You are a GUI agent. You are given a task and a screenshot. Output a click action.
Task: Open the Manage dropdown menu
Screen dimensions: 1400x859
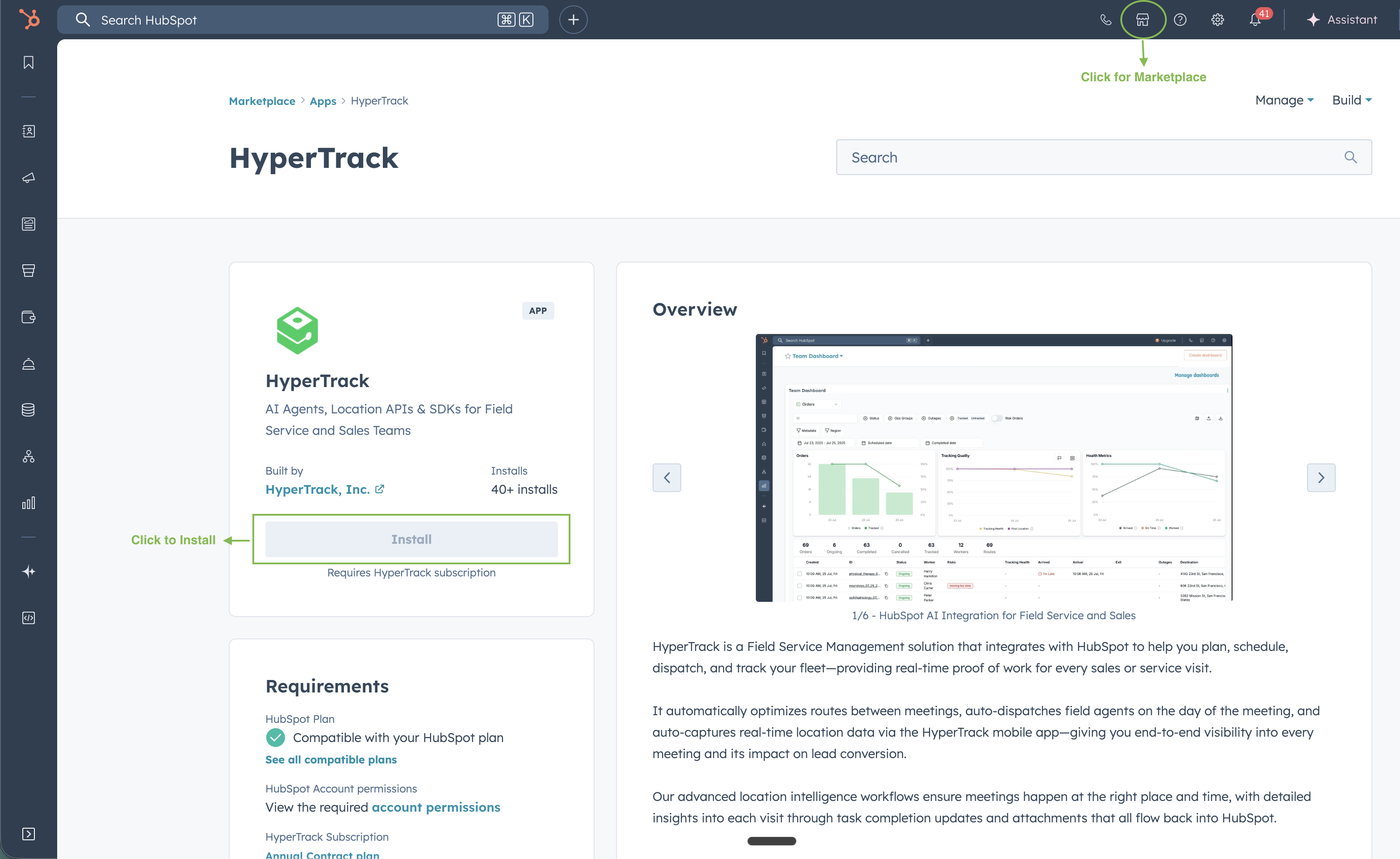[x=1284, y=100]
